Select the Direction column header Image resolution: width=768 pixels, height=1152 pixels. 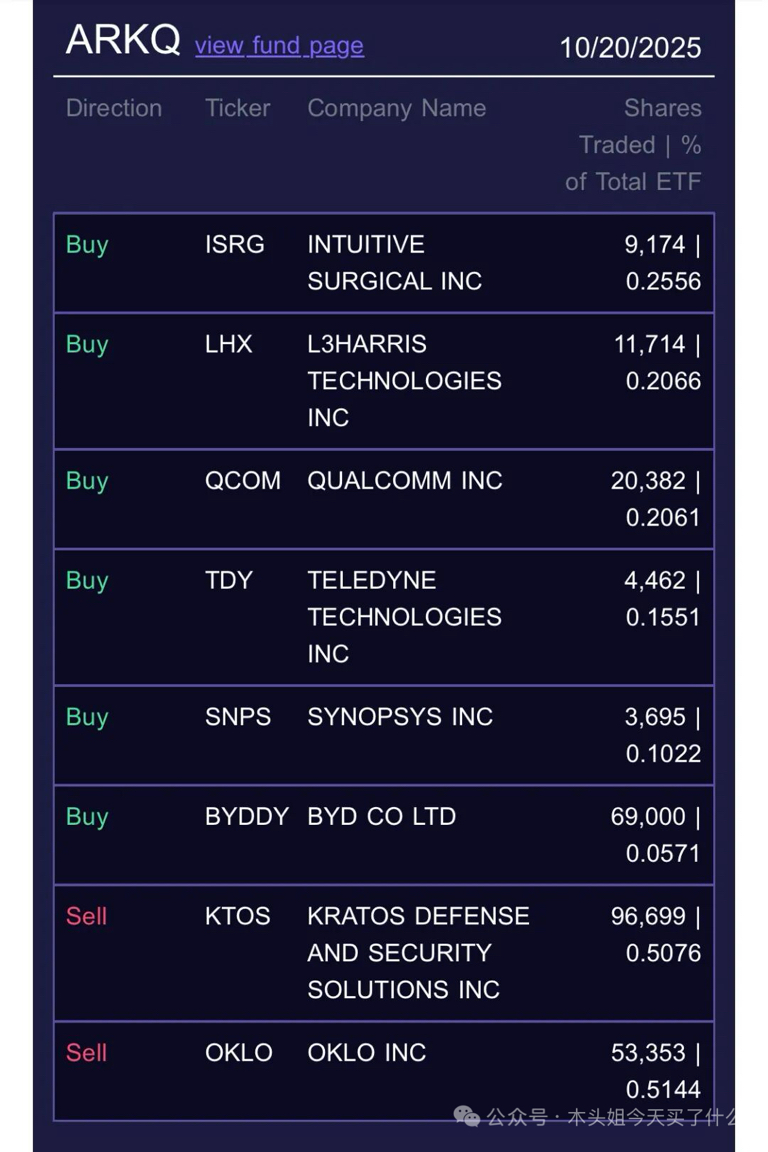point(114,108)
